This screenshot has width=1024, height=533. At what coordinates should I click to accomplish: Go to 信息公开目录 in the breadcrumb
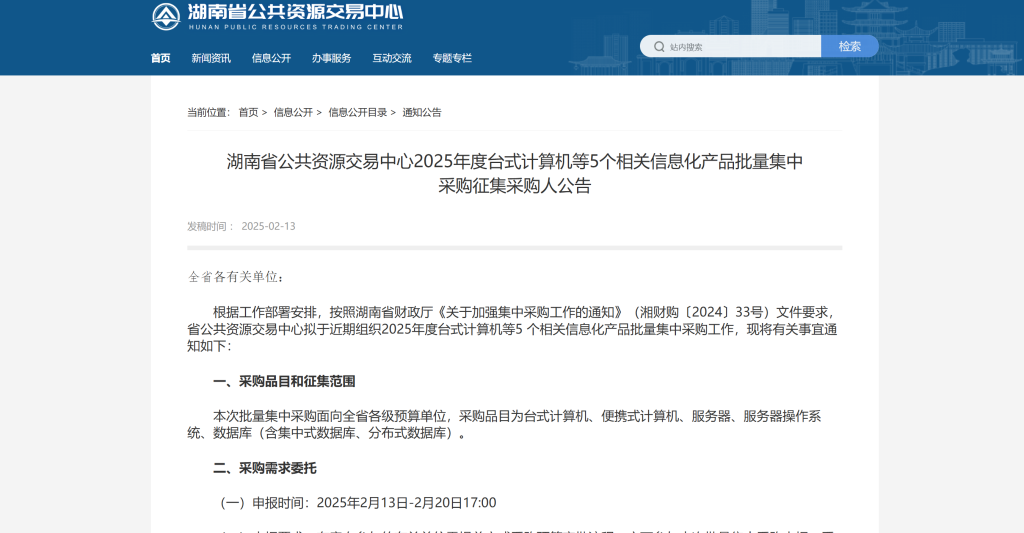coord(358,112)
